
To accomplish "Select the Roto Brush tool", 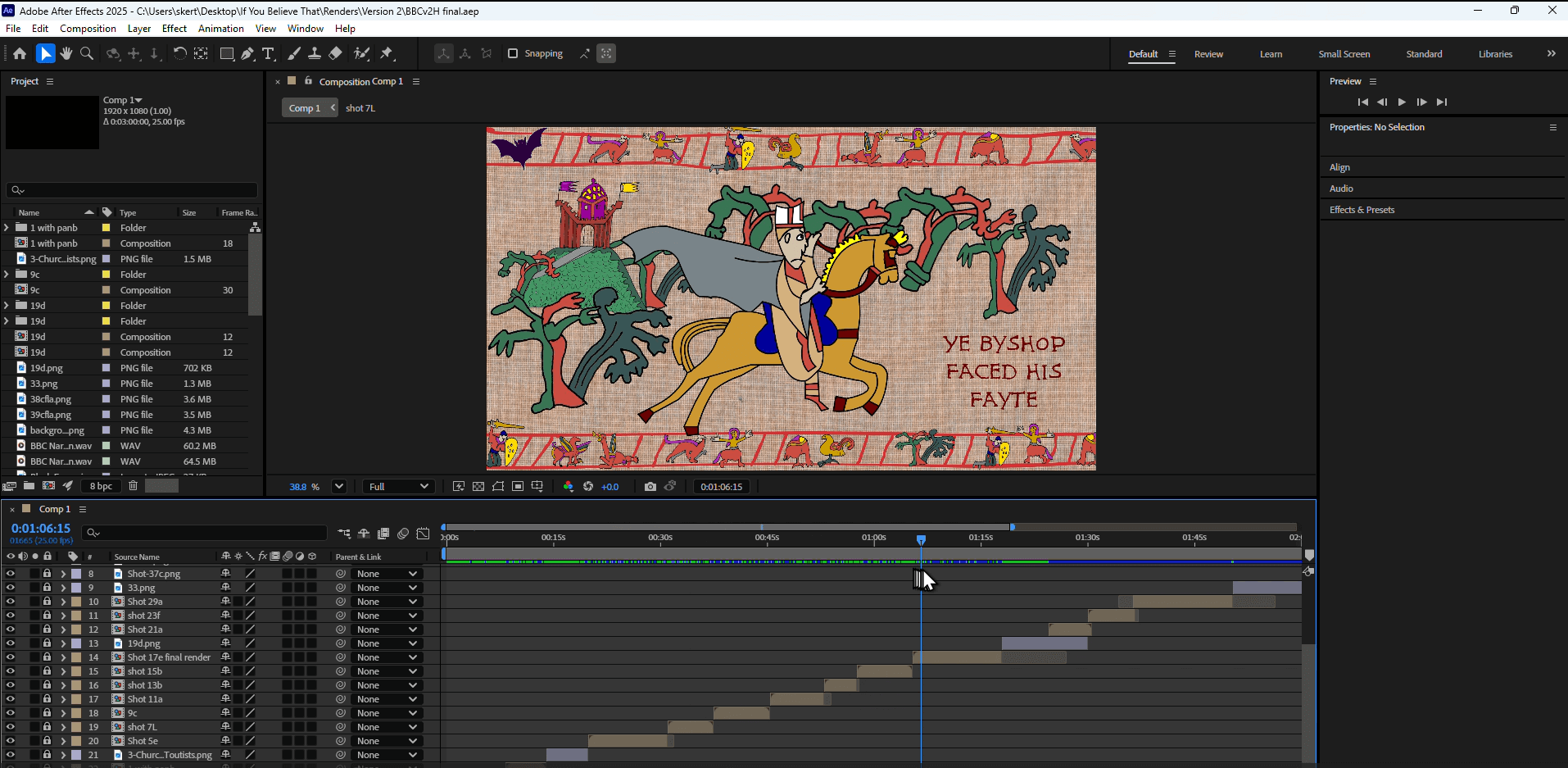I will click(x=361, y=53).
